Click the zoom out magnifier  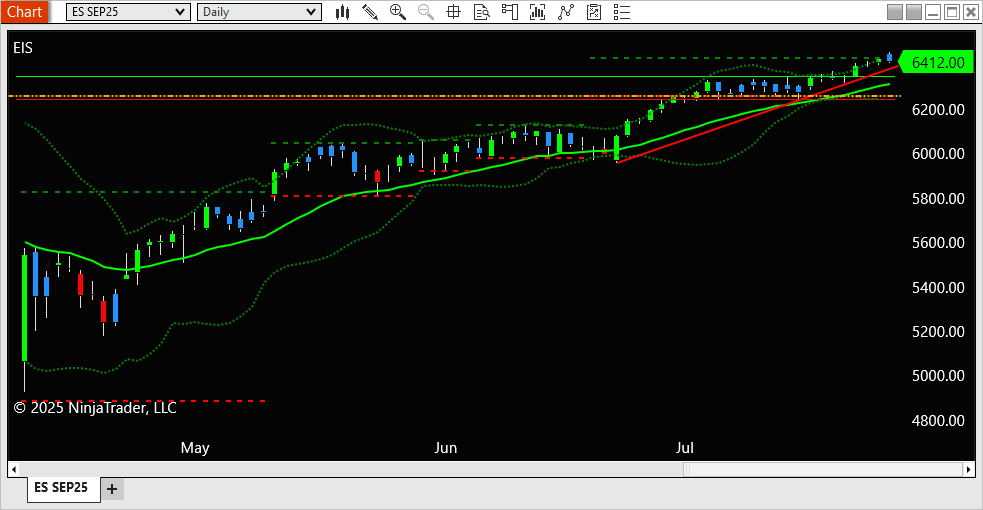(426, 12)
